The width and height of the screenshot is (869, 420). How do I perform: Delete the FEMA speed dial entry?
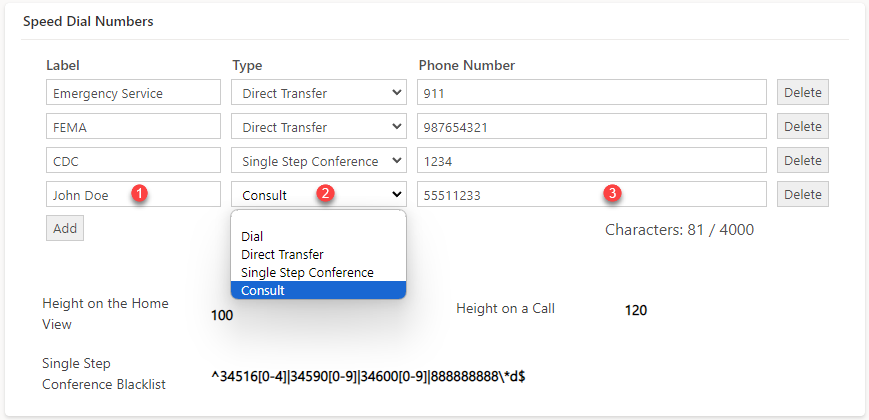[x=802, y=126]
